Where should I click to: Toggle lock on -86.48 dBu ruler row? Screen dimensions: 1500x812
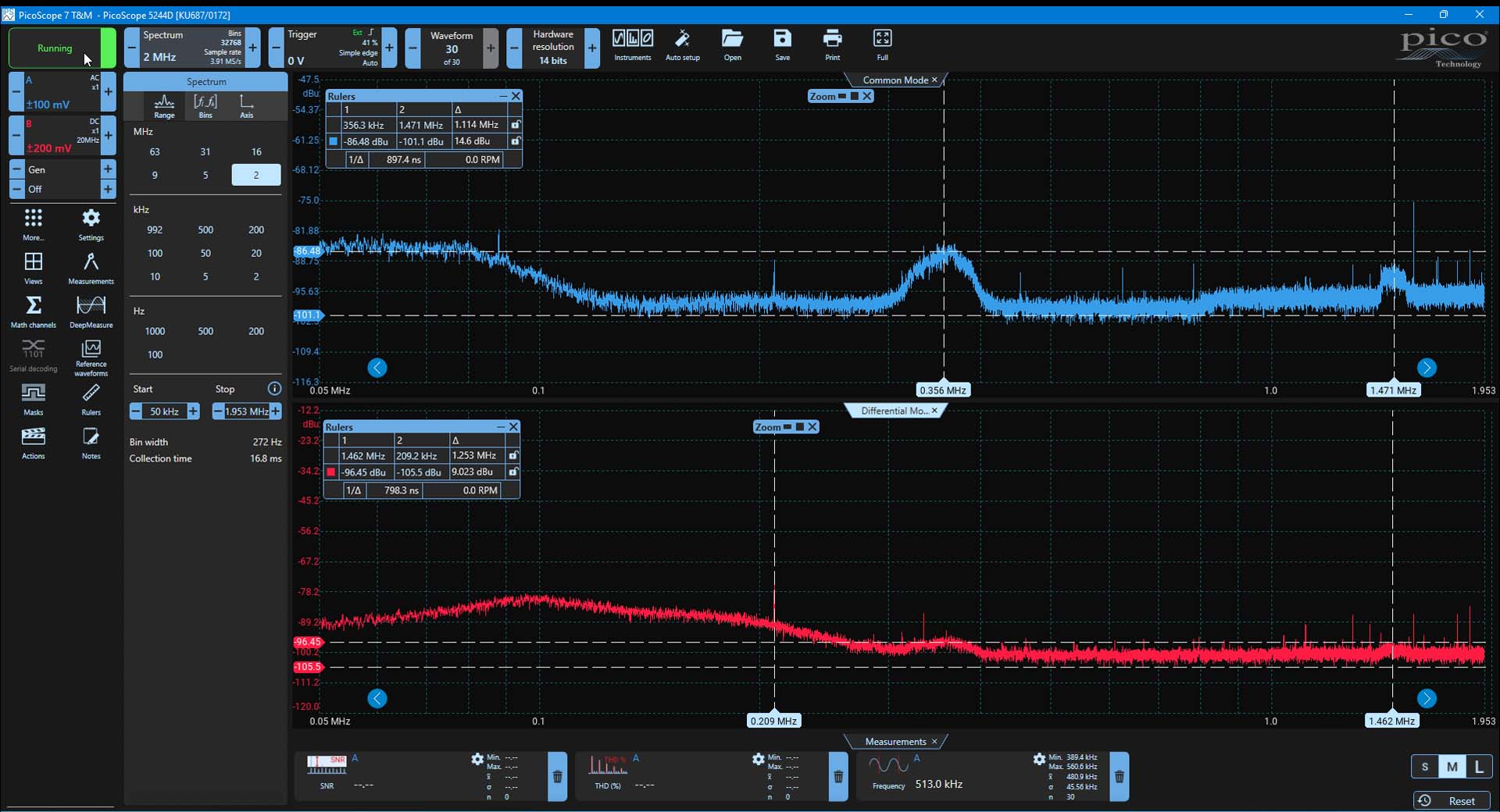pyautogui.click(x=515, y=141)
